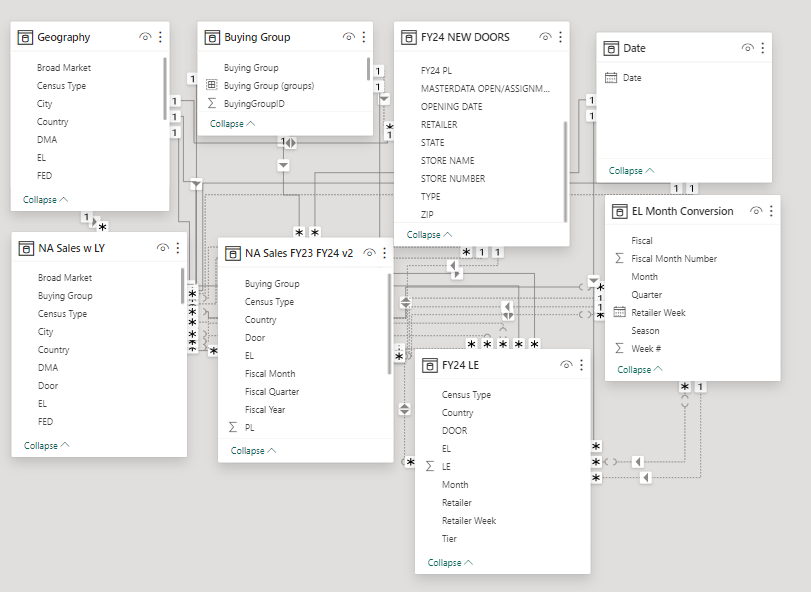Image resolution: width=811 pixels, height=592 pixels.
Task: Toggle visibility eye on EL Month Conversion table
Action: pyautogui.click(x=756, y=211)
